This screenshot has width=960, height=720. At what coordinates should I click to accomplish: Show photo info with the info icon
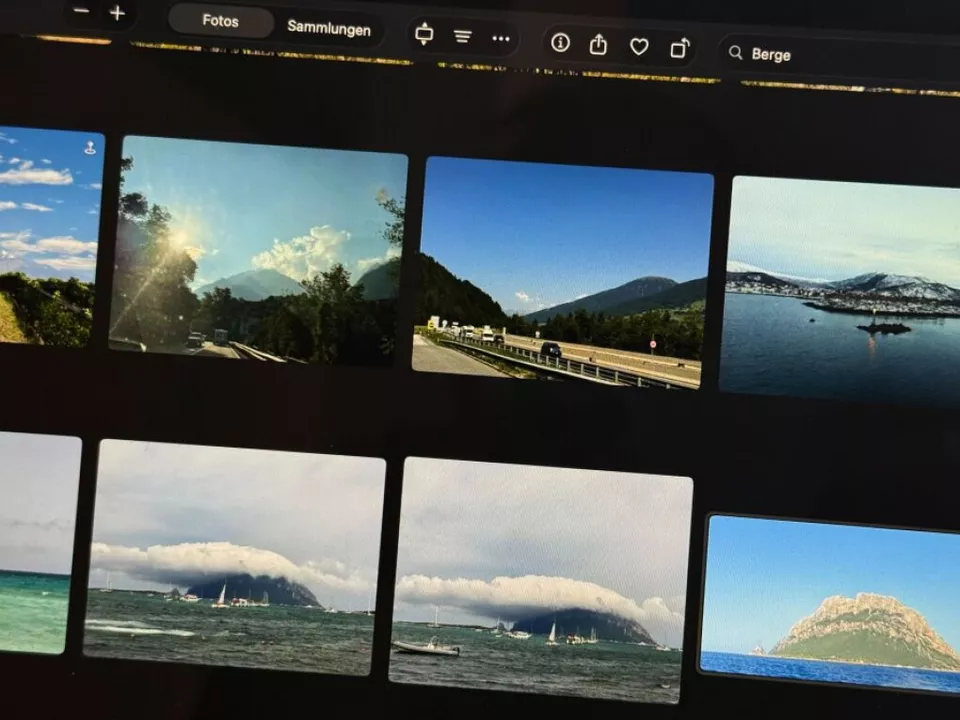[560, 43]
